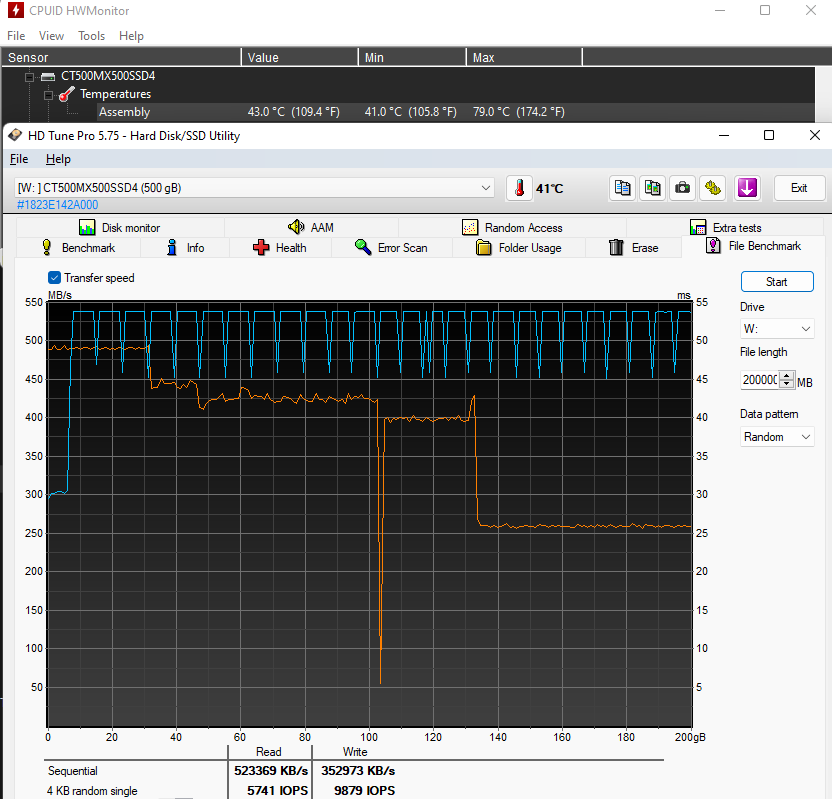Switch to the Health tab
832x799 pixels.
coord(281,248)
